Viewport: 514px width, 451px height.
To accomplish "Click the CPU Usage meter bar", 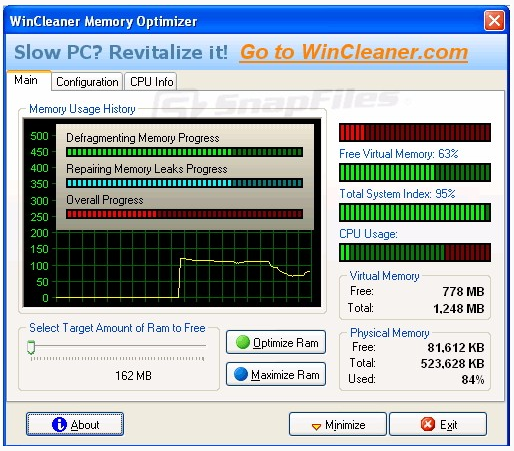I will pos(415,252).
